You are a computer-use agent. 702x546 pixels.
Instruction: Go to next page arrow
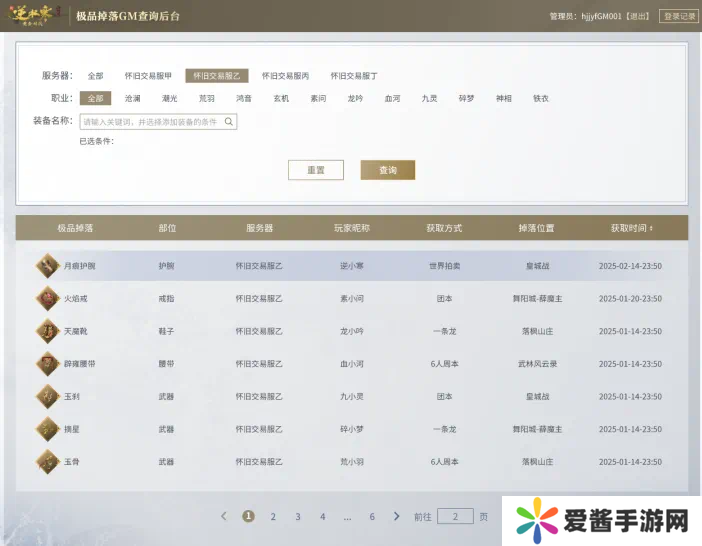tap(396, 516)
